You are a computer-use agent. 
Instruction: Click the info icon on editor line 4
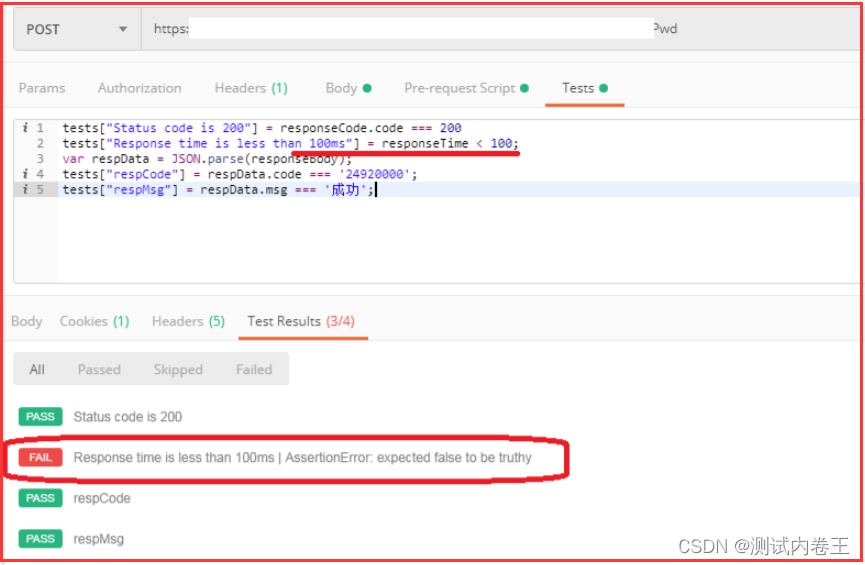(x=25, y=174)
